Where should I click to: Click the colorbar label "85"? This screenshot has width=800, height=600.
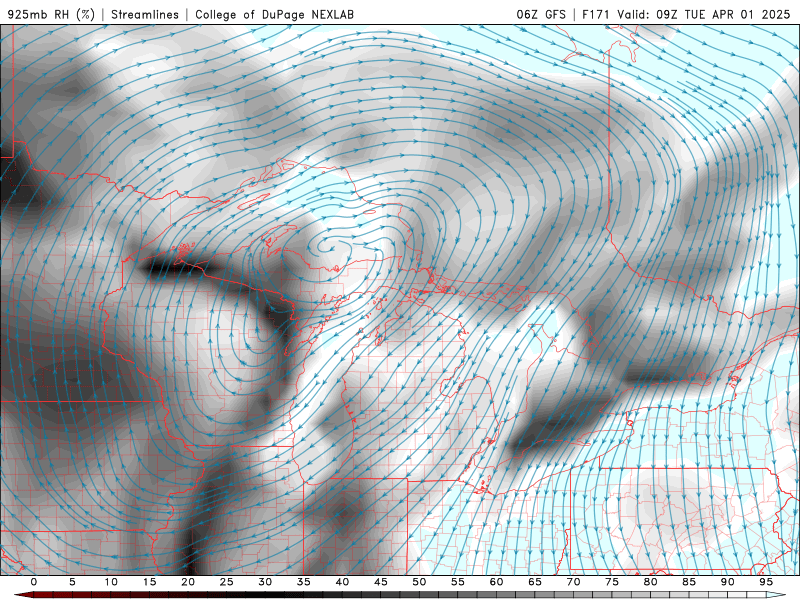(x=689, y=582)
